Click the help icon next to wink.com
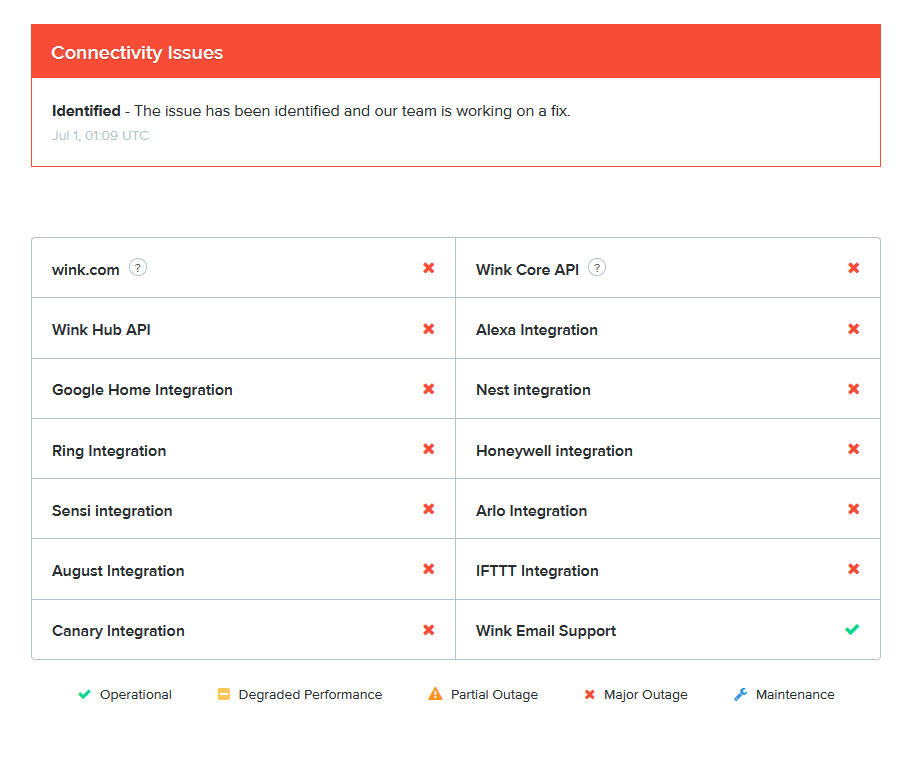This screenshot has width=920, height=762. [138, 267]
